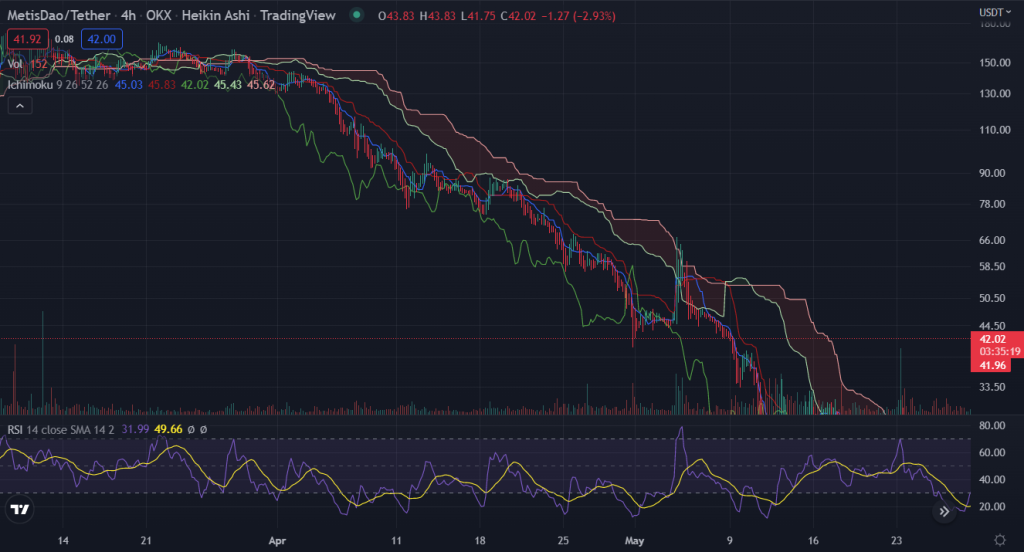Click the 80.00 RSI axis label
The image size is (1024, 552).
click(x=992, y=425)
